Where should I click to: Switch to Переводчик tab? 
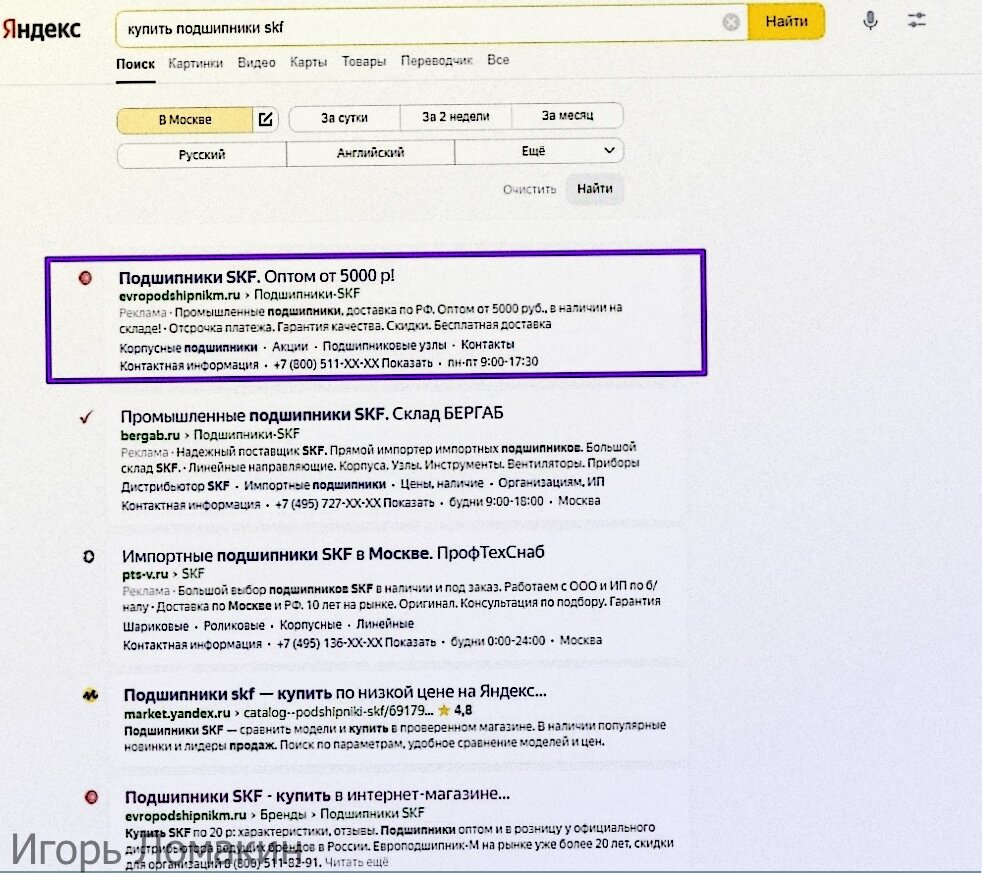pyautogui.click(x=437, y=61)
